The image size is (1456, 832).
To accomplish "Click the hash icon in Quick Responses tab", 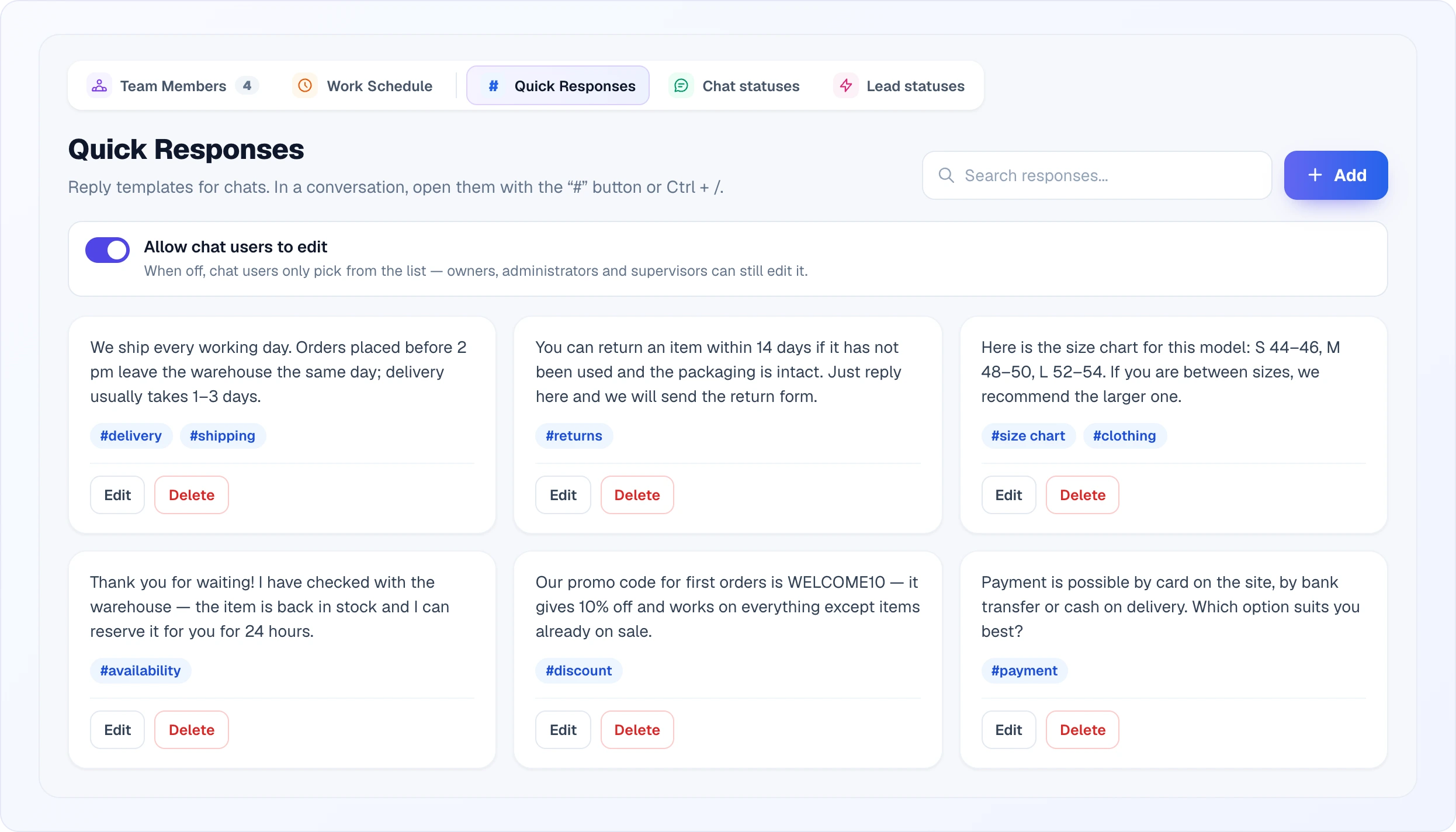I will (493, 86).
